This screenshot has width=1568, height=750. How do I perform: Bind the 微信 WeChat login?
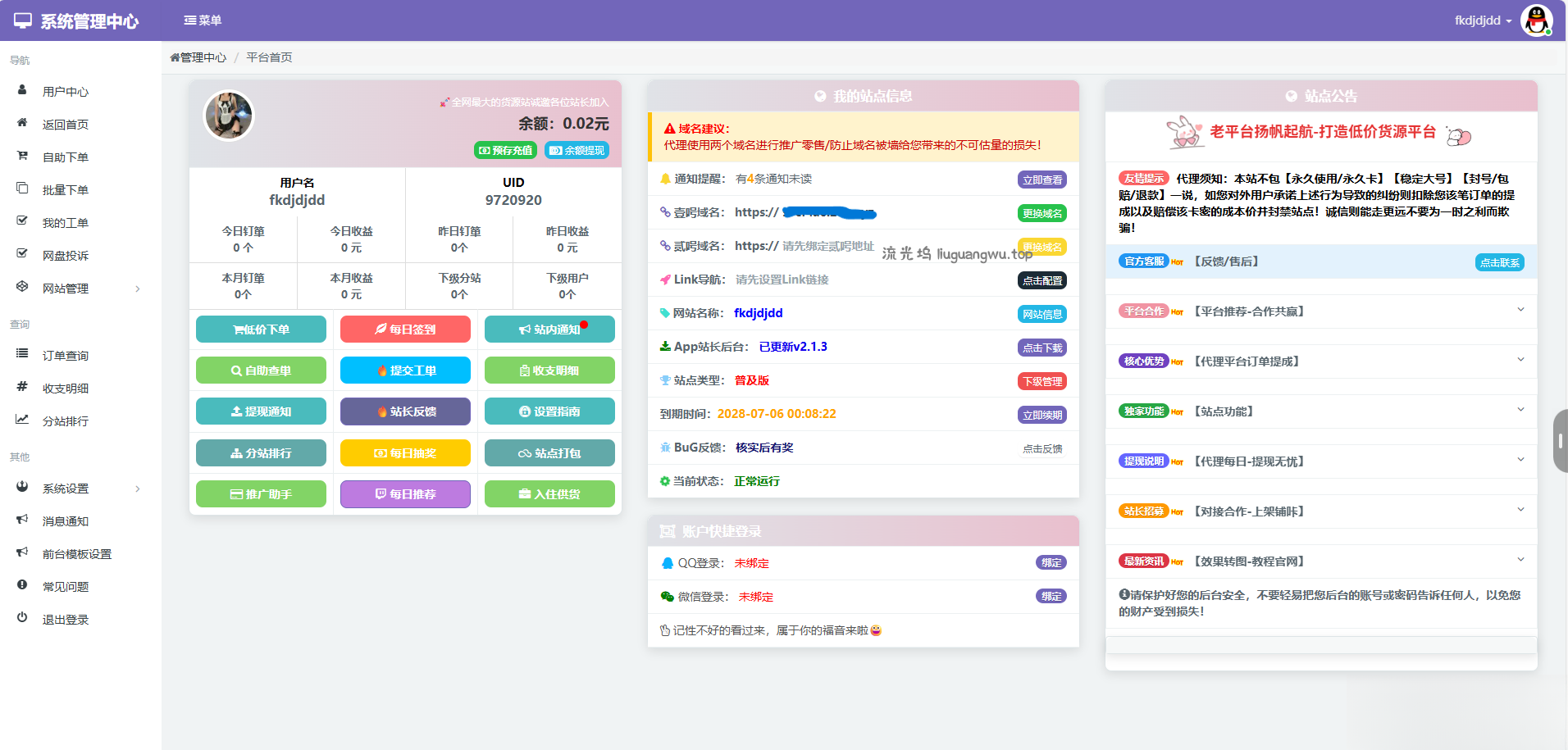(1051, 596)
